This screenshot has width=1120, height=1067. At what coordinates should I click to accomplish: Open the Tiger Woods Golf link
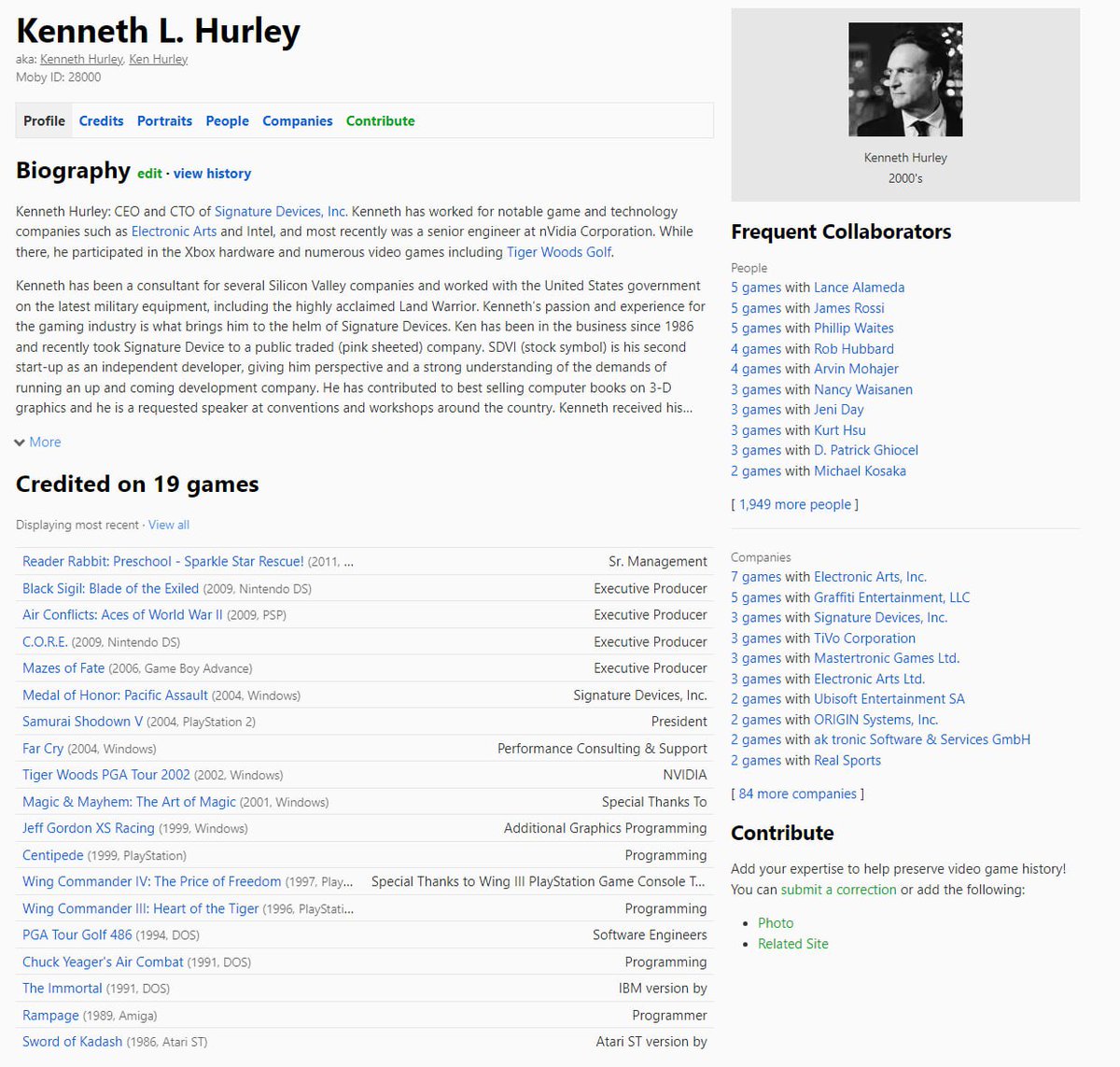(559, 252)
